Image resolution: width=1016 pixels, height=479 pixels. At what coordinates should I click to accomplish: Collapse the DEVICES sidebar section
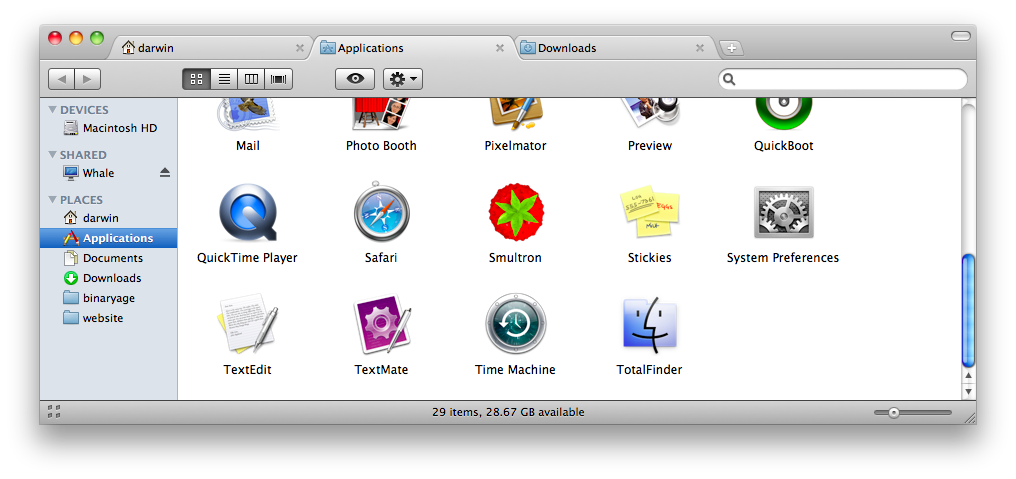(53, 110)
